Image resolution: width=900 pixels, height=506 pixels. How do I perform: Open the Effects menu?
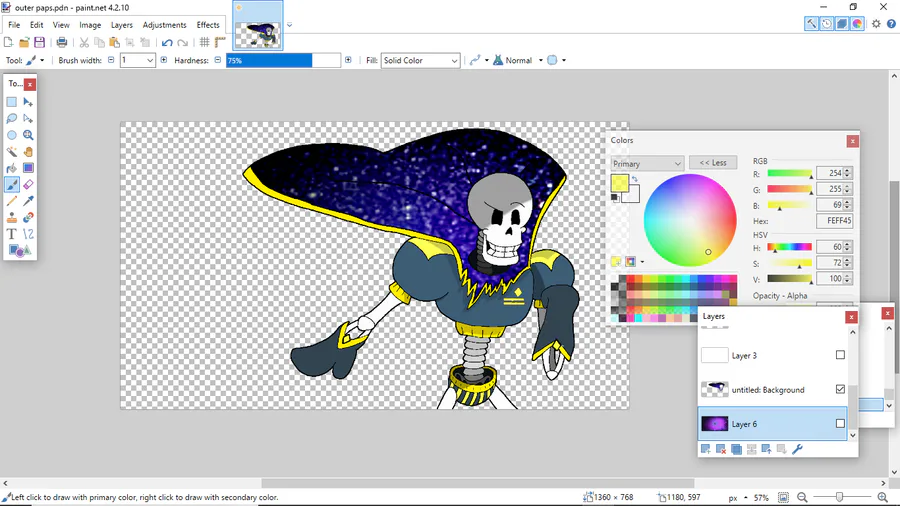pos(208,25)
